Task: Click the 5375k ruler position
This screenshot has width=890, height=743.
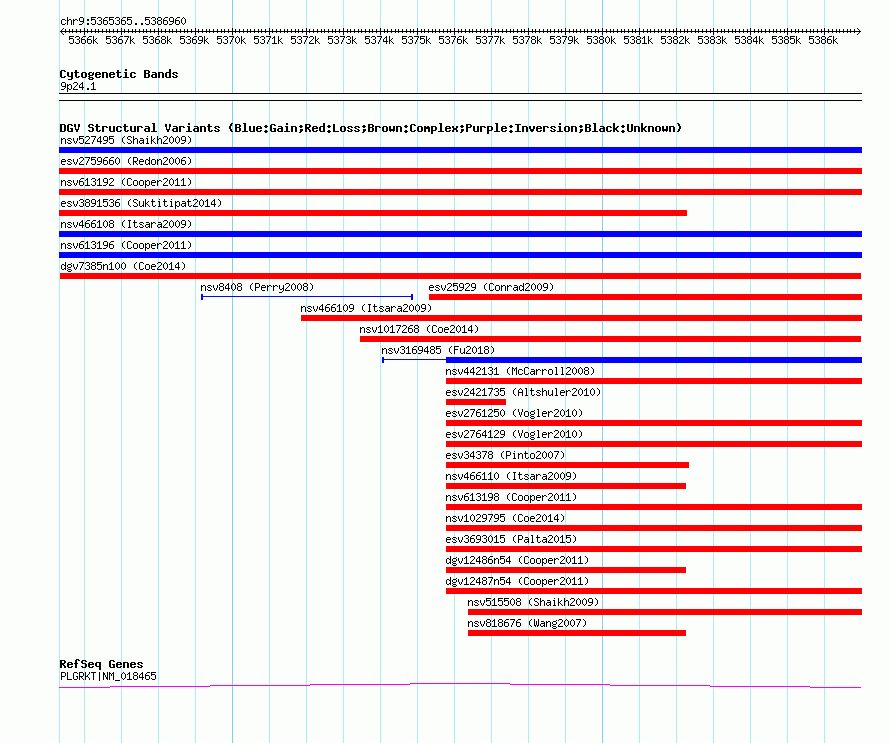Action: tap(416, 40)
